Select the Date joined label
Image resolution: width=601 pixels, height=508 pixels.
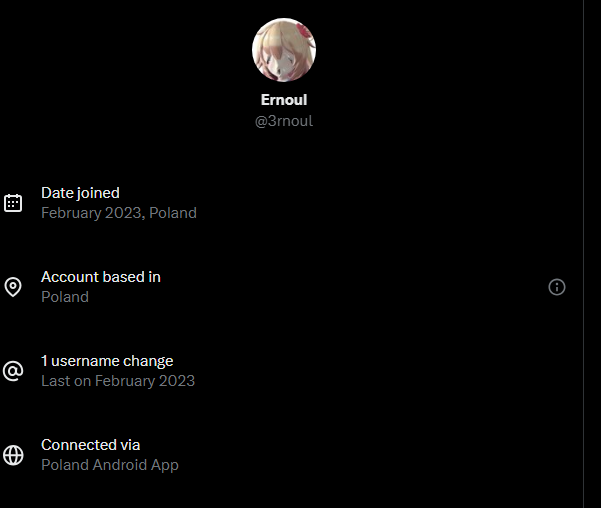80,193
